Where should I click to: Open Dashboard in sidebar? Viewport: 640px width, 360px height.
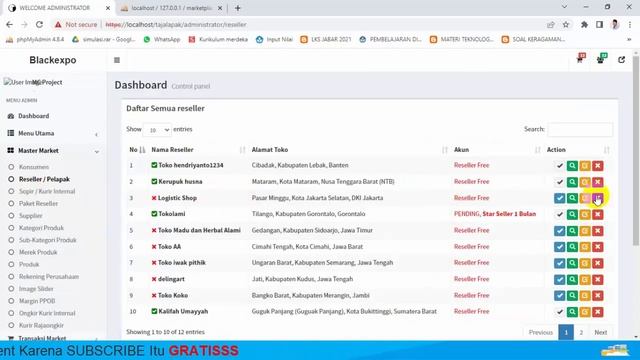tap(33, 116)
